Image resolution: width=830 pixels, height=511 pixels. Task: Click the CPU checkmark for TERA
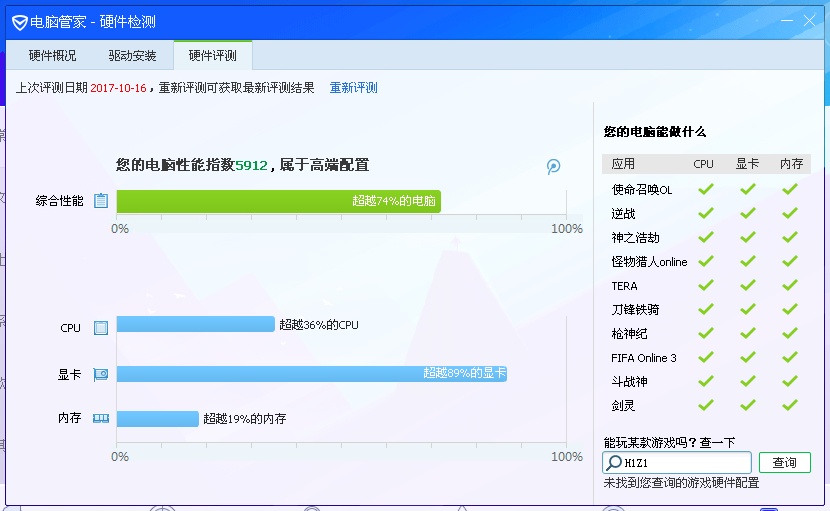pos(706,285)
